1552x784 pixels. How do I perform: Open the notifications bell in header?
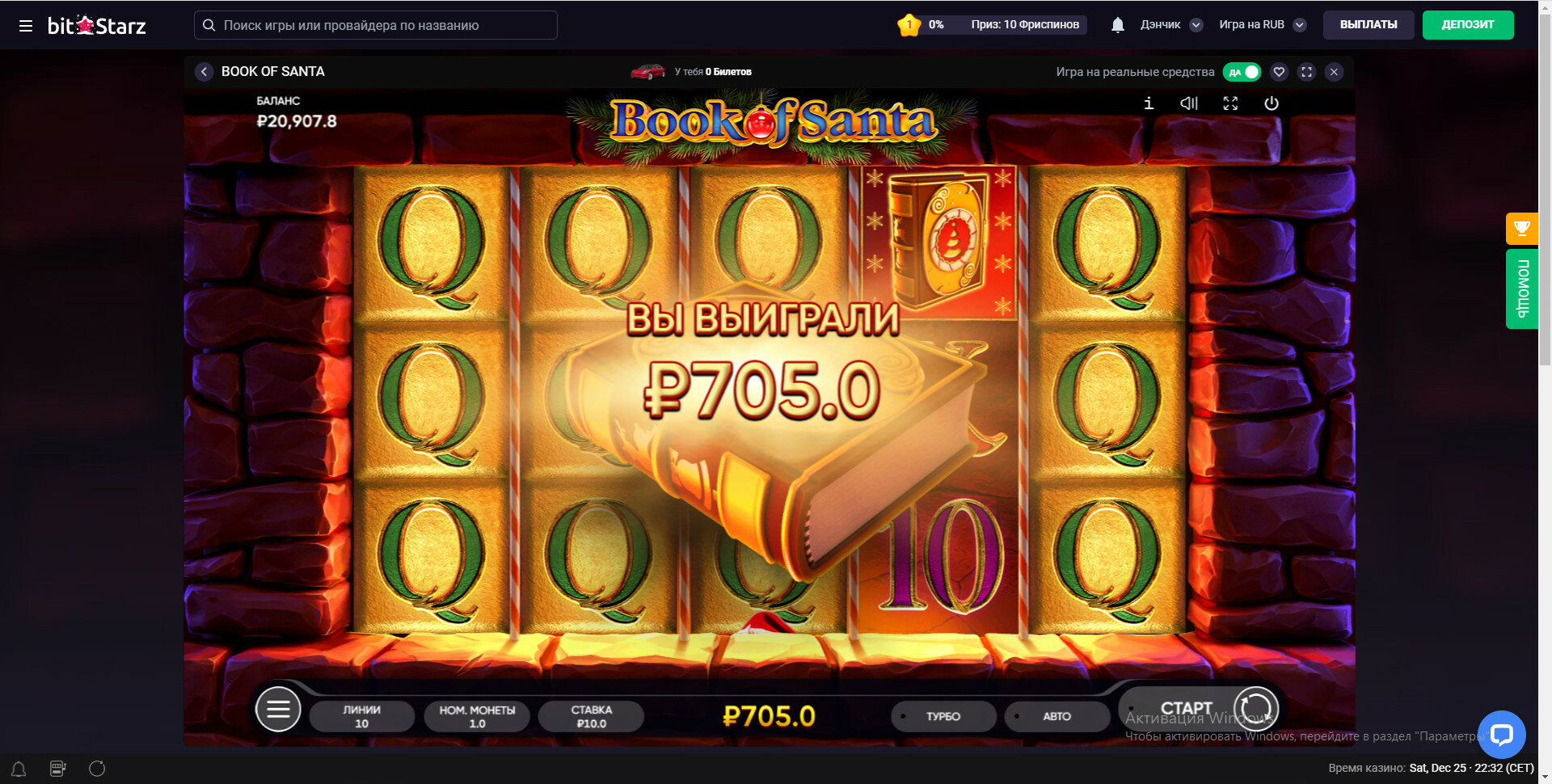(1117, 25)
